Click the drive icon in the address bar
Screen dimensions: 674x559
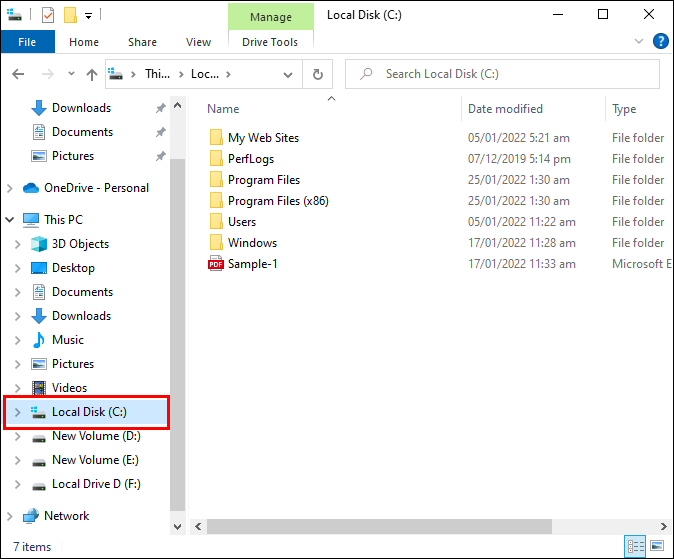pyautogui.click(x=115, y=74)
